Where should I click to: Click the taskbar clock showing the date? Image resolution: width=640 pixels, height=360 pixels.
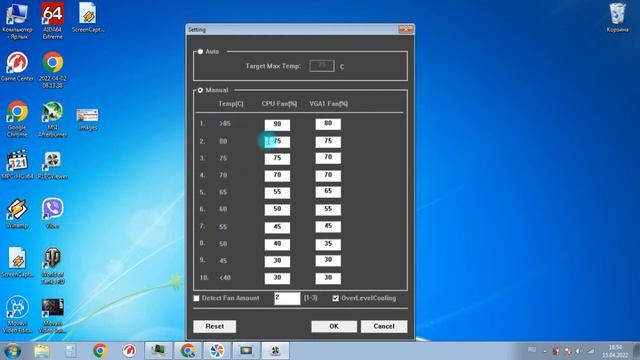tap(615, 351)
